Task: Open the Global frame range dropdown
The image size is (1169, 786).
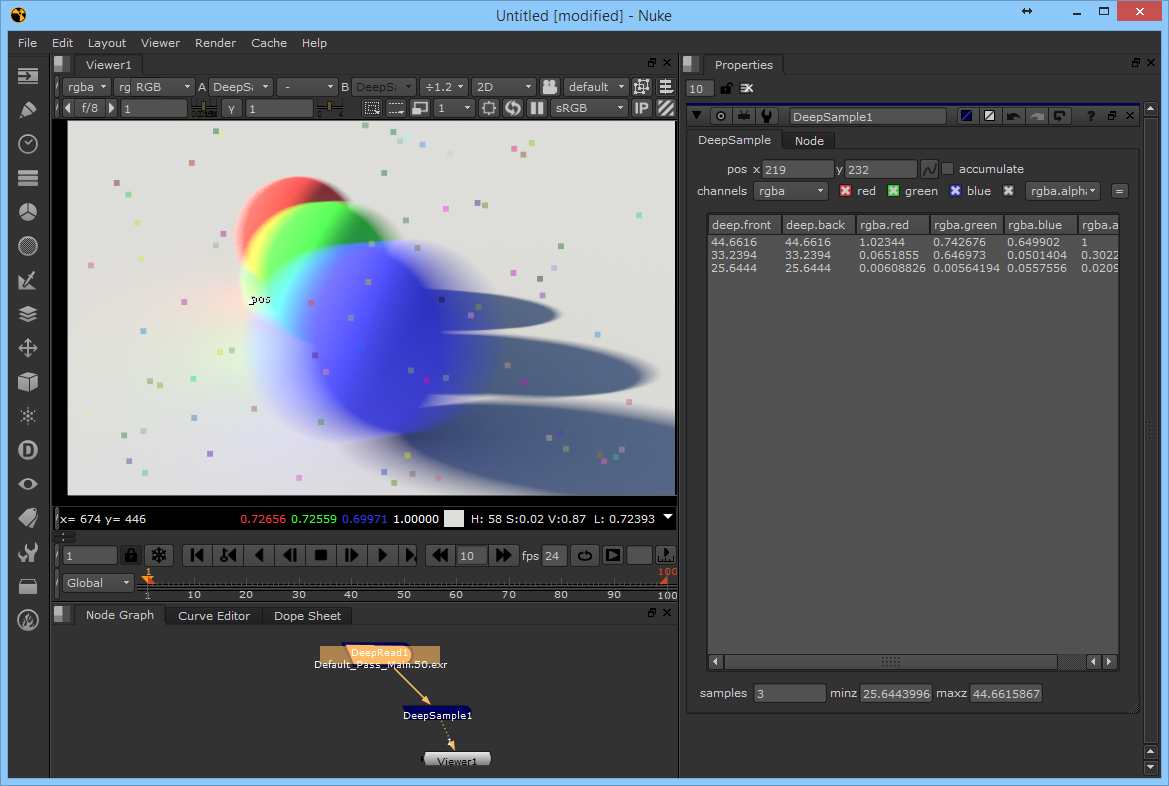Action: coord(97,583)
